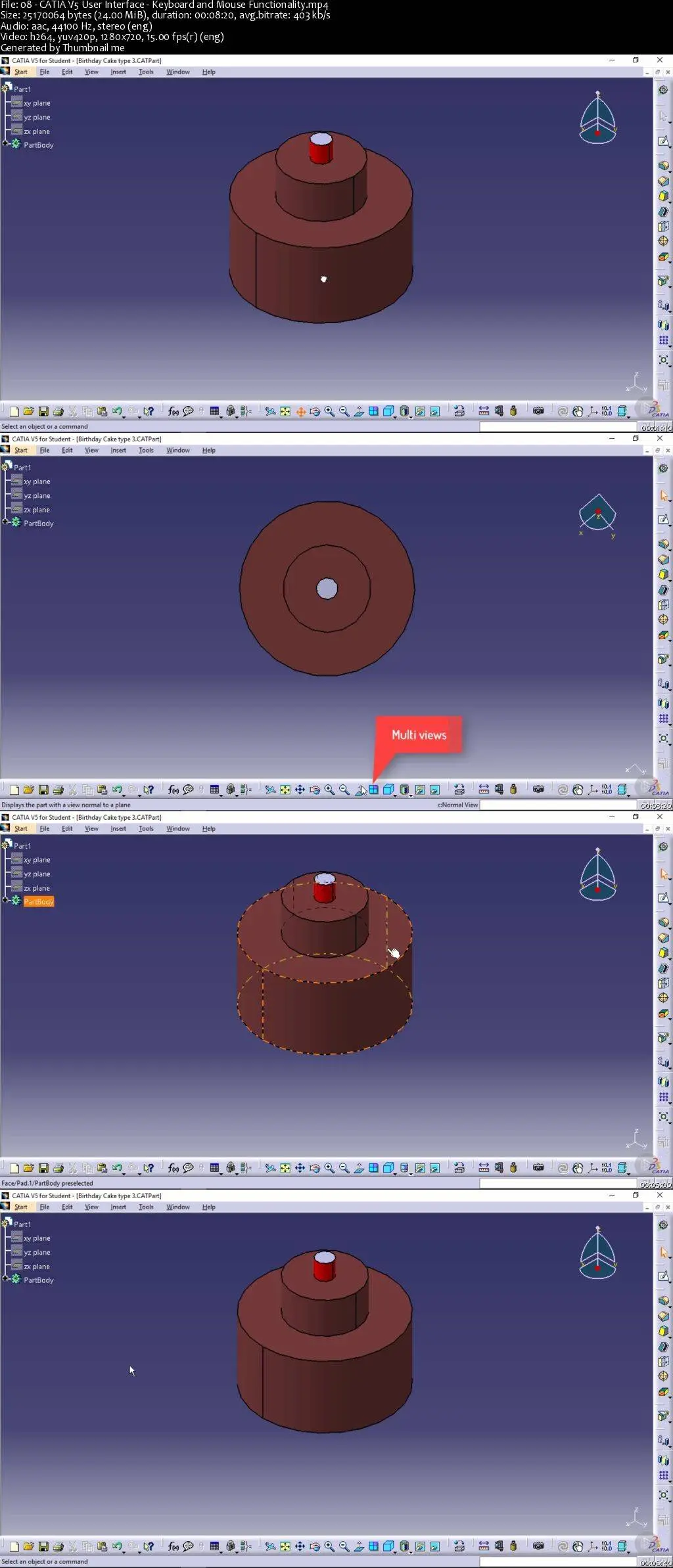This screenshot has height=1568, width=673.
Task: Expand the highlighted PartBody node in the 00:05:00 frame
Action: click(x=5, y=900)
